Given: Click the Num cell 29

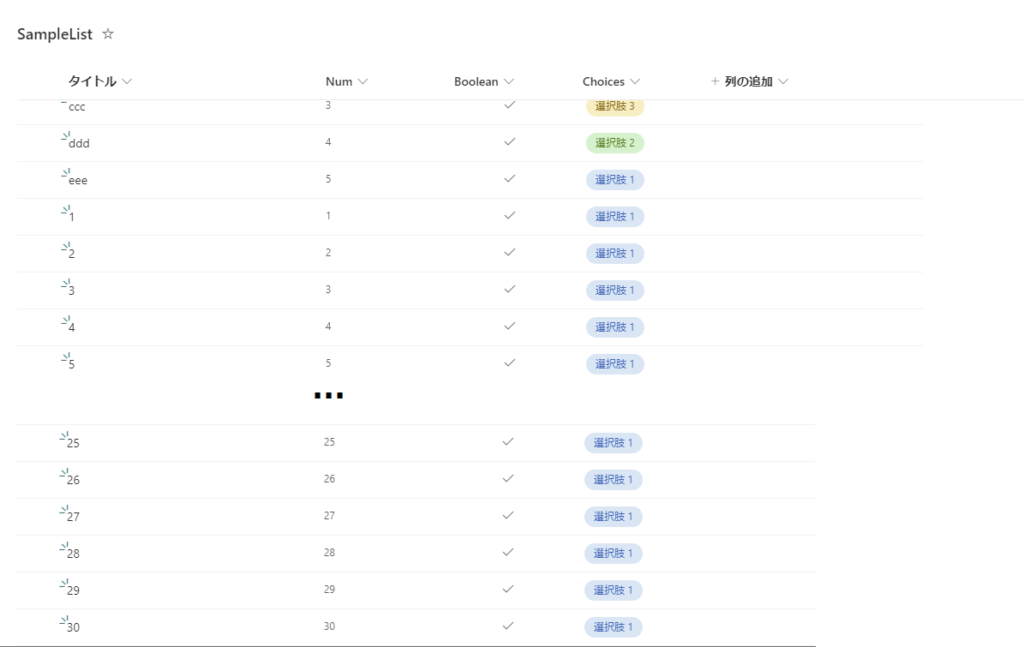Looking at the screenshot, I should coord(329,590).
